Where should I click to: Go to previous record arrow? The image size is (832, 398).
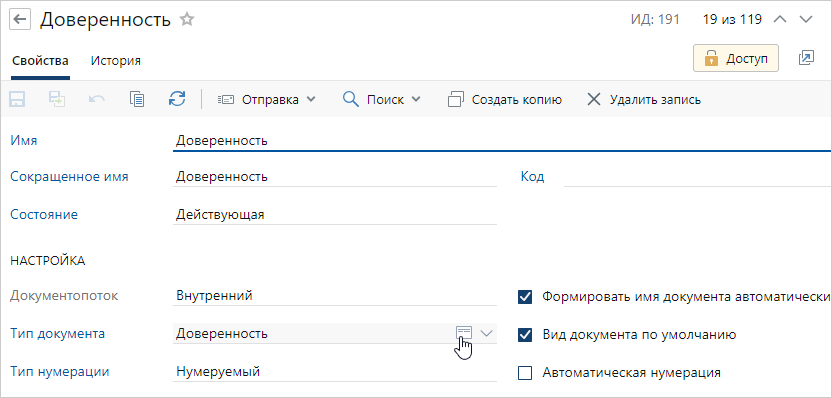coord(780,20)
